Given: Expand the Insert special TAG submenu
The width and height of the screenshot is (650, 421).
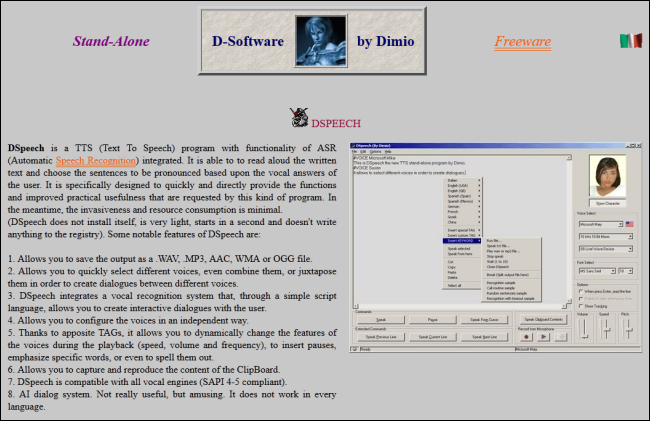Looking at the screenshot, I should (x=463, y=230).
